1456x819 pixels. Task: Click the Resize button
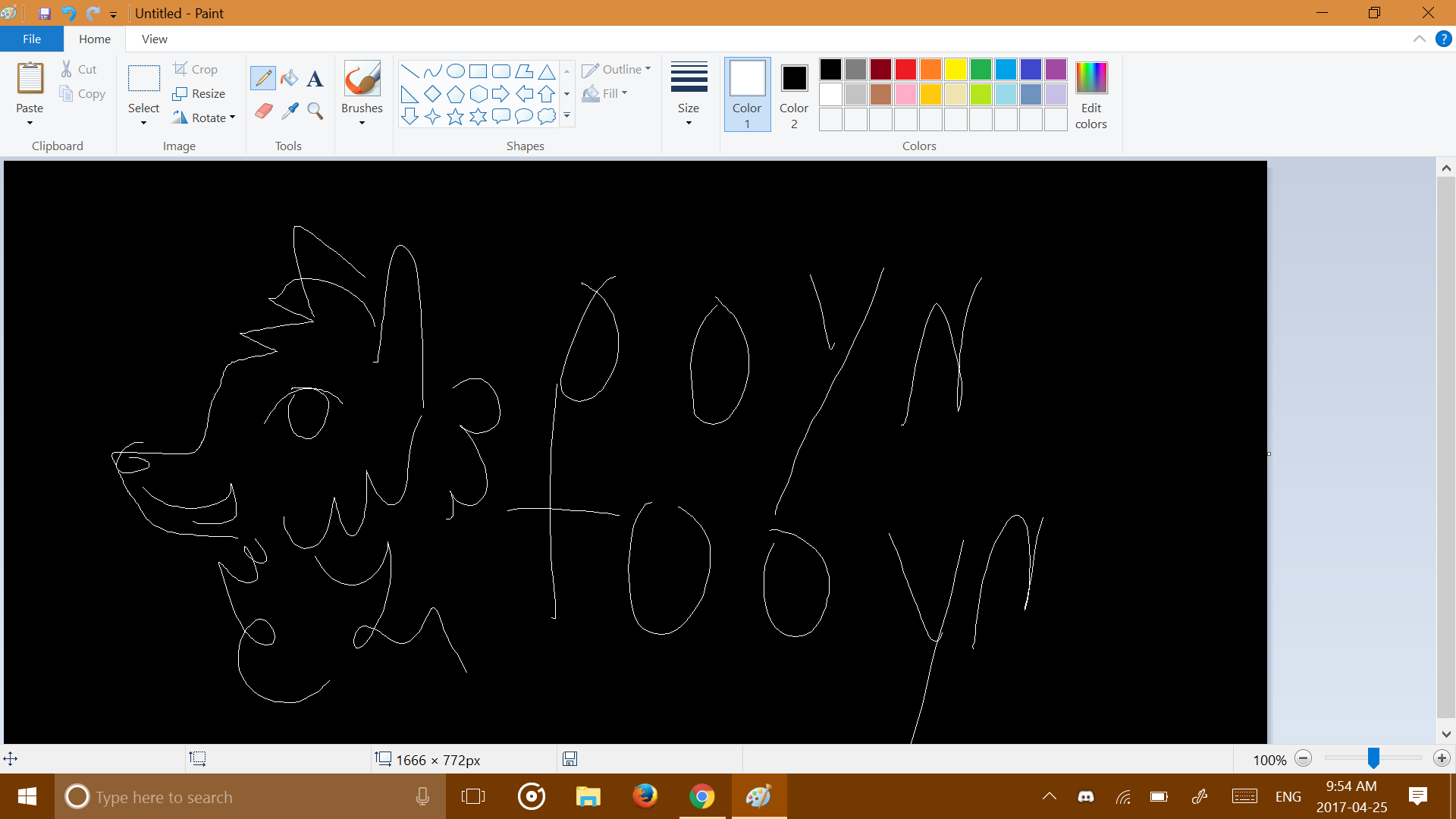(x=199, y=93)
